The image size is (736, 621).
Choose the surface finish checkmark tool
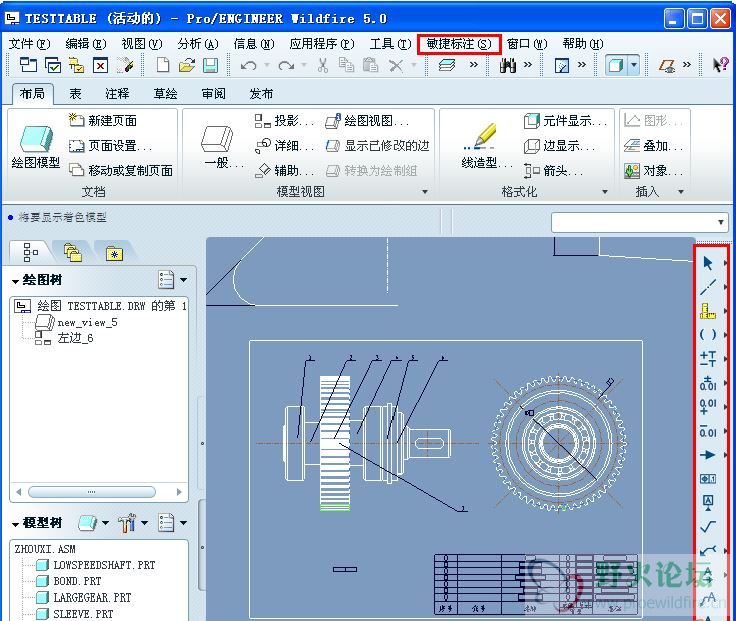pos(708,527)
